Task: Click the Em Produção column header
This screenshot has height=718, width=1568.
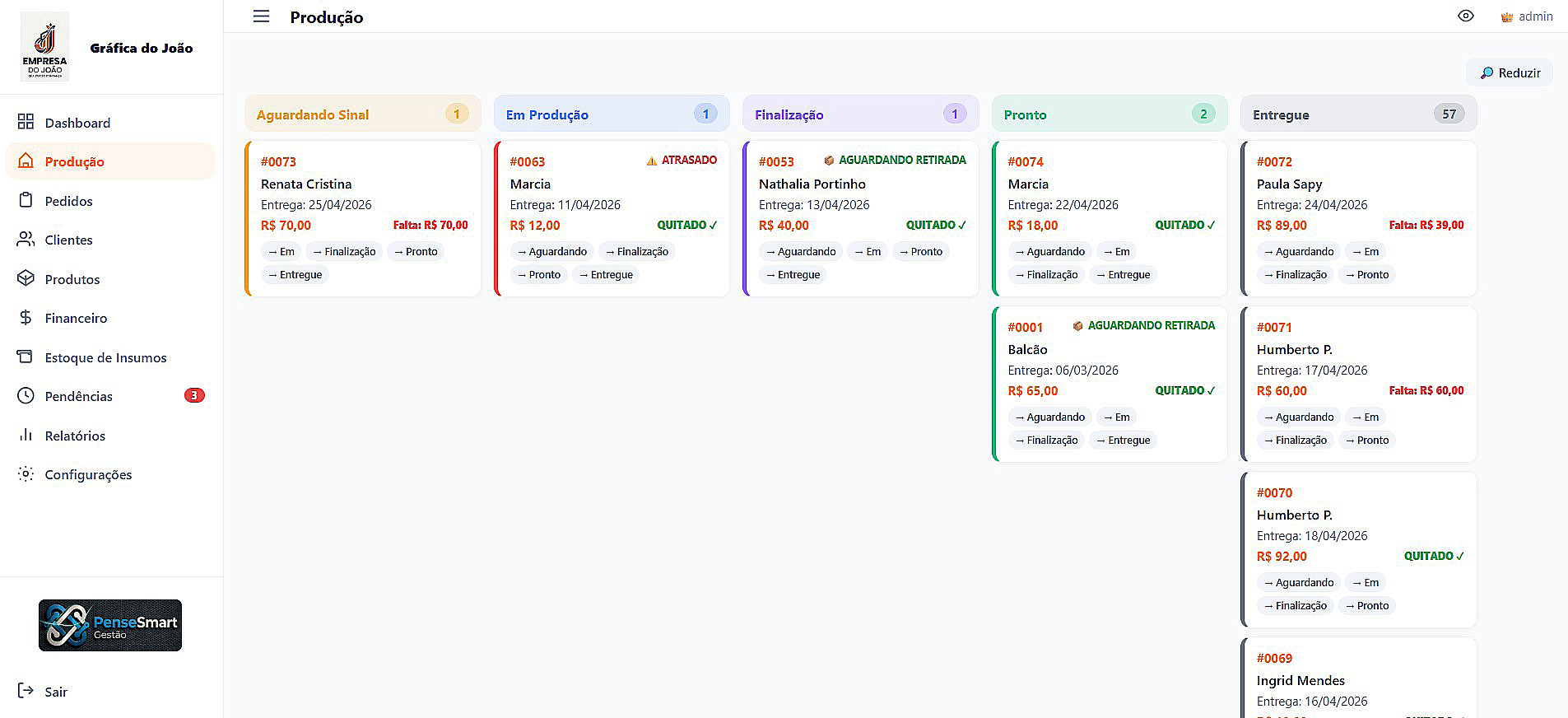Action: [x=612, y=114]
